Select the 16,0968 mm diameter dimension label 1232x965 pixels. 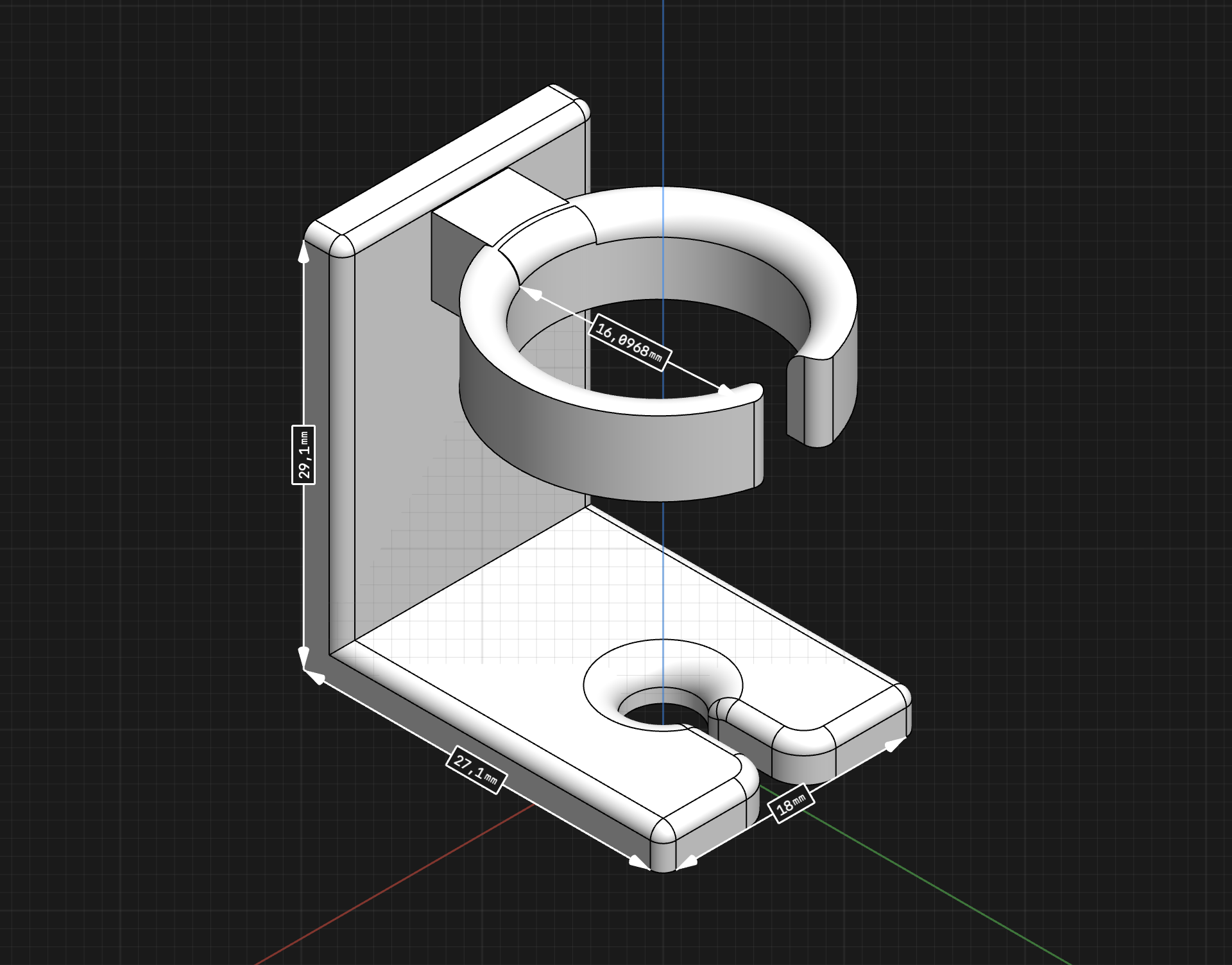click(629, 342)
